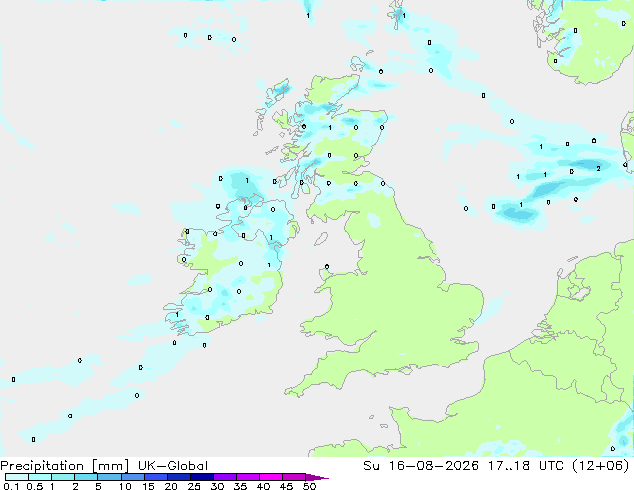Select the 30–35 mm purple swatch

pos(224,477)
